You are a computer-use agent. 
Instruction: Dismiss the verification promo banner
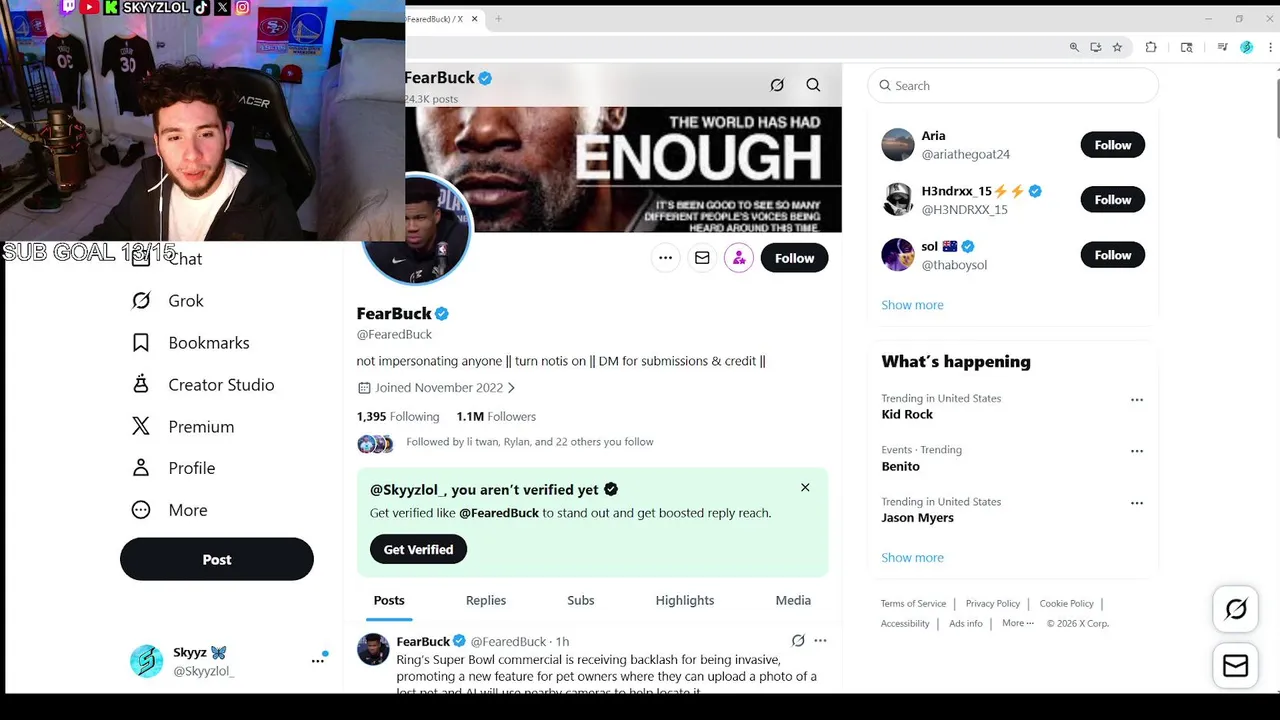[805, 488]
